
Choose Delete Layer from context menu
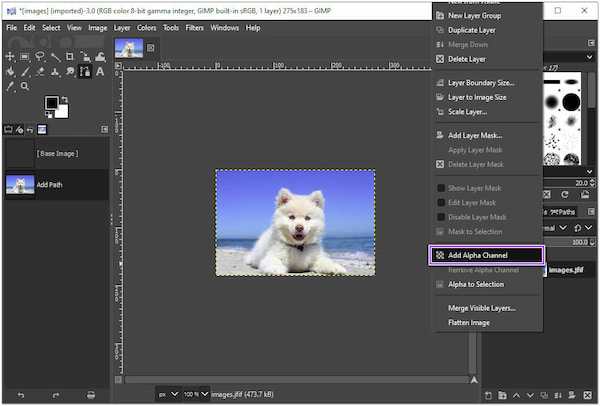[486, 59]
